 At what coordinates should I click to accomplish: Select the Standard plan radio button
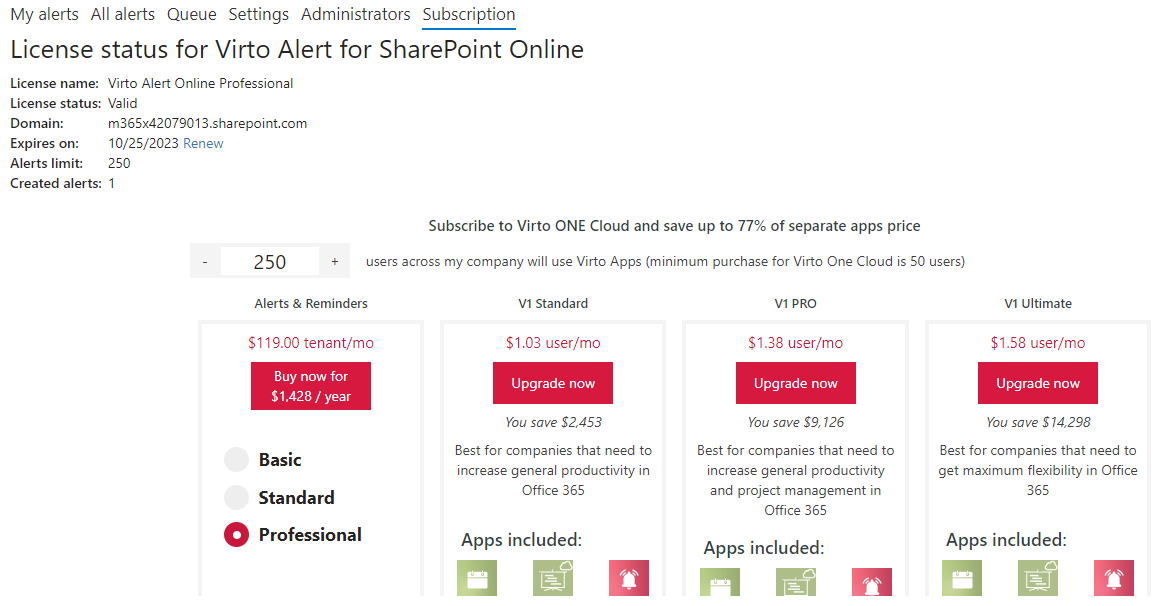(236, 498)
